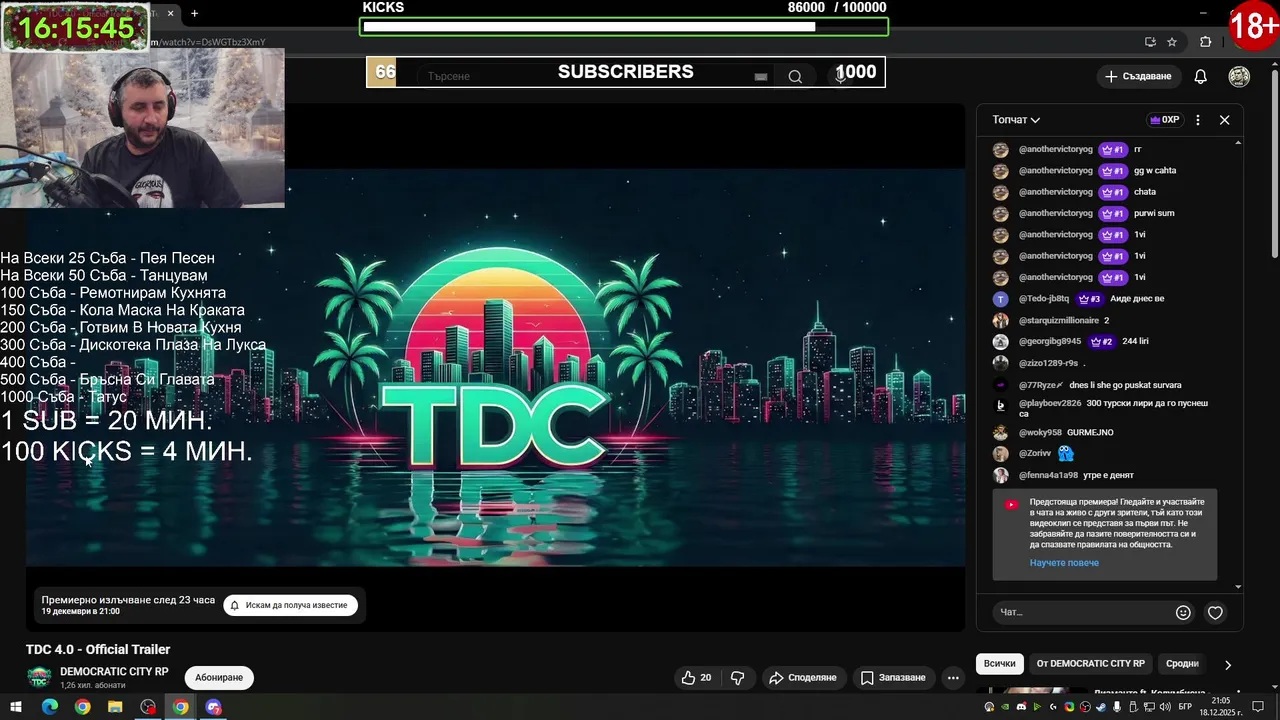This screenshot has width=1280, height=720.
Task: Close the current browser tab
Action: tap(170, 13)
